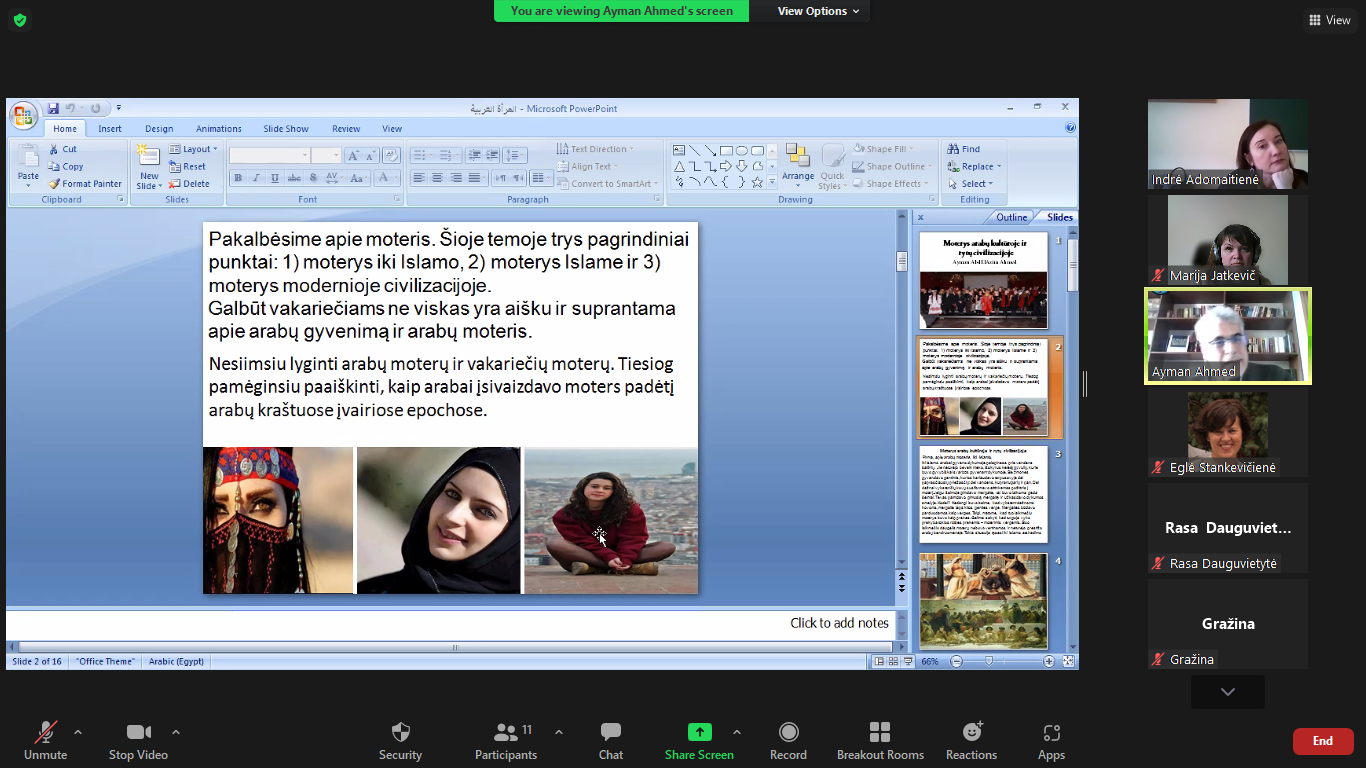Expand the View Options dropdown
Image resolution: width=1366 pixels, height=768 pixels.
pos(818,11)
